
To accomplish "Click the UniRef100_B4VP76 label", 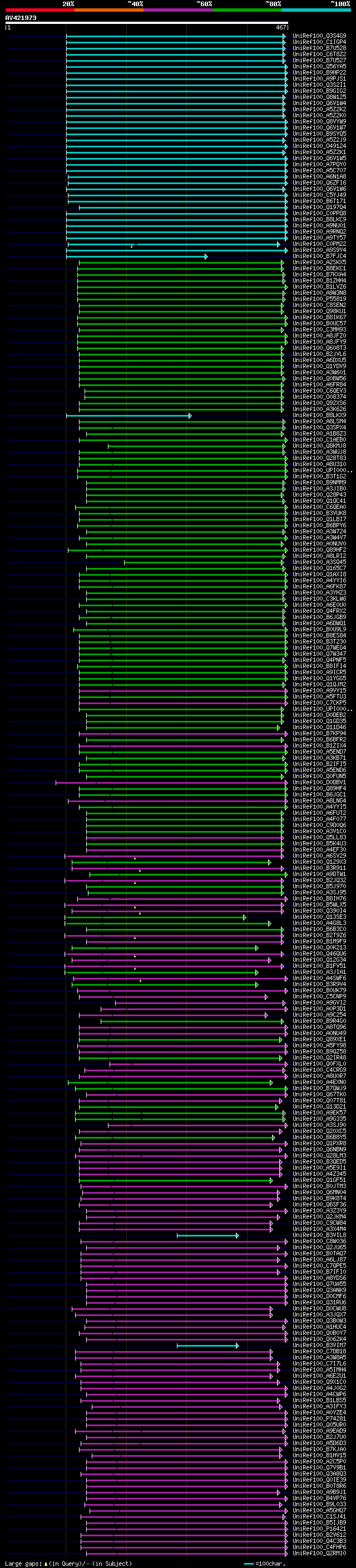I will pyautogui.click(x=319, y=1498).
